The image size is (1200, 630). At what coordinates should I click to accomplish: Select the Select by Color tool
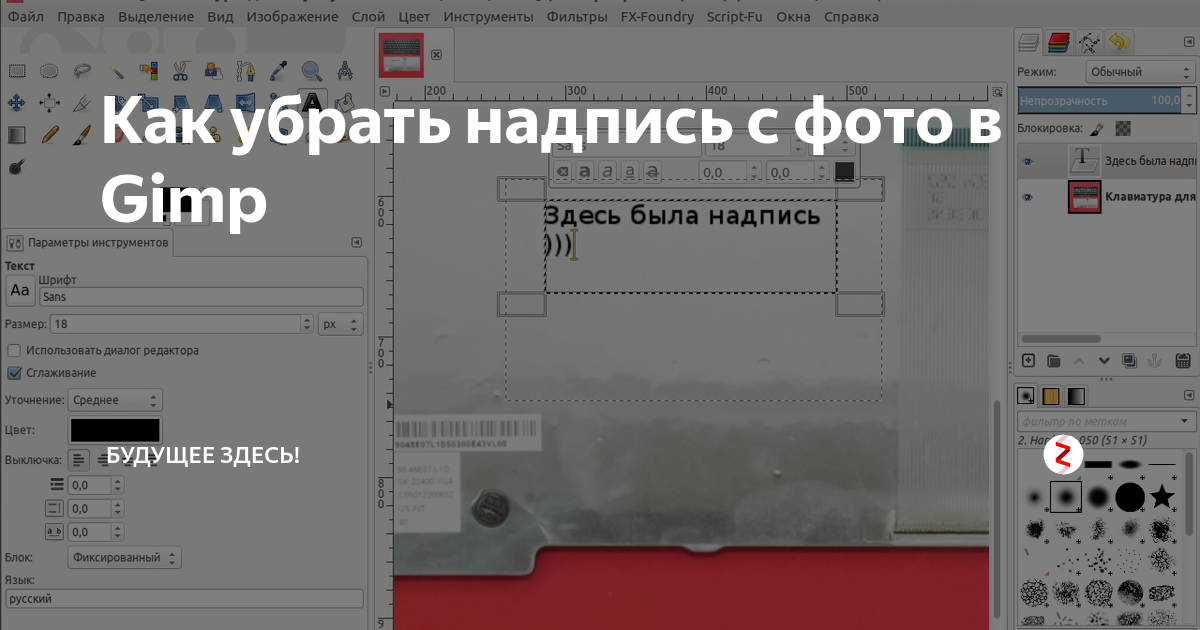coord(148,71)
